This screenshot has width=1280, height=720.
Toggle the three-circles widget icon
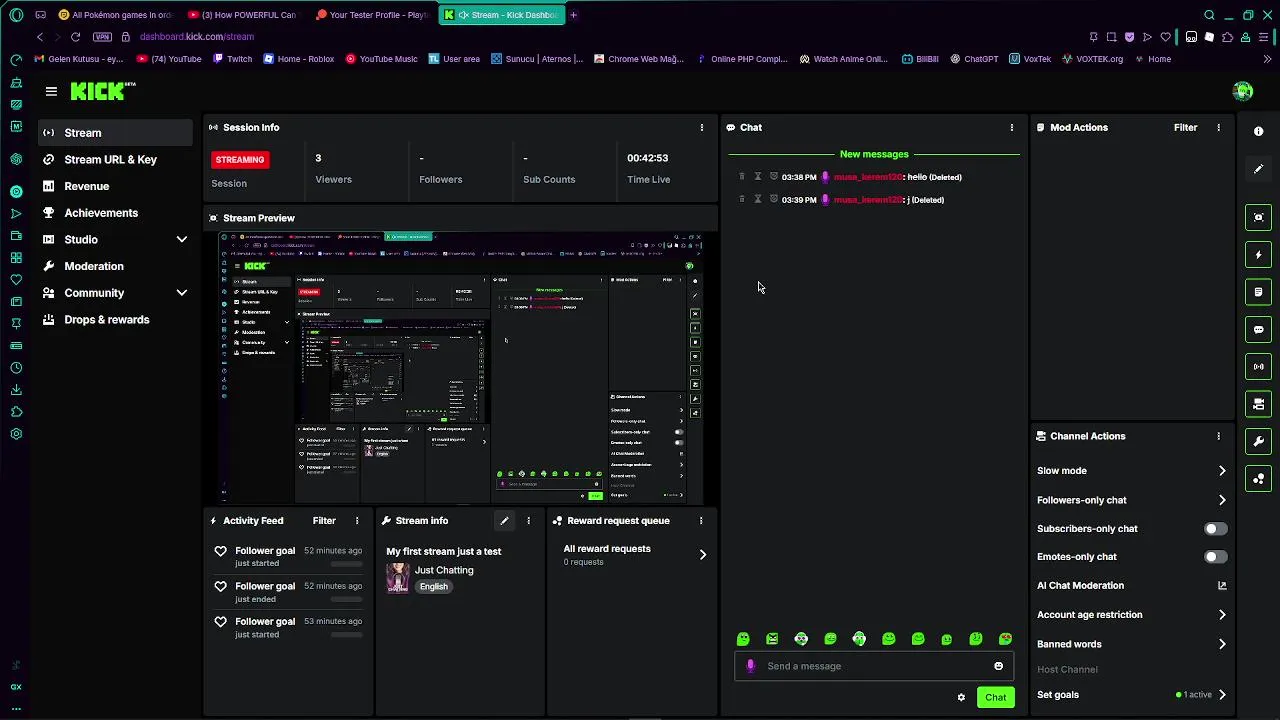click(x=1258, y=479)
